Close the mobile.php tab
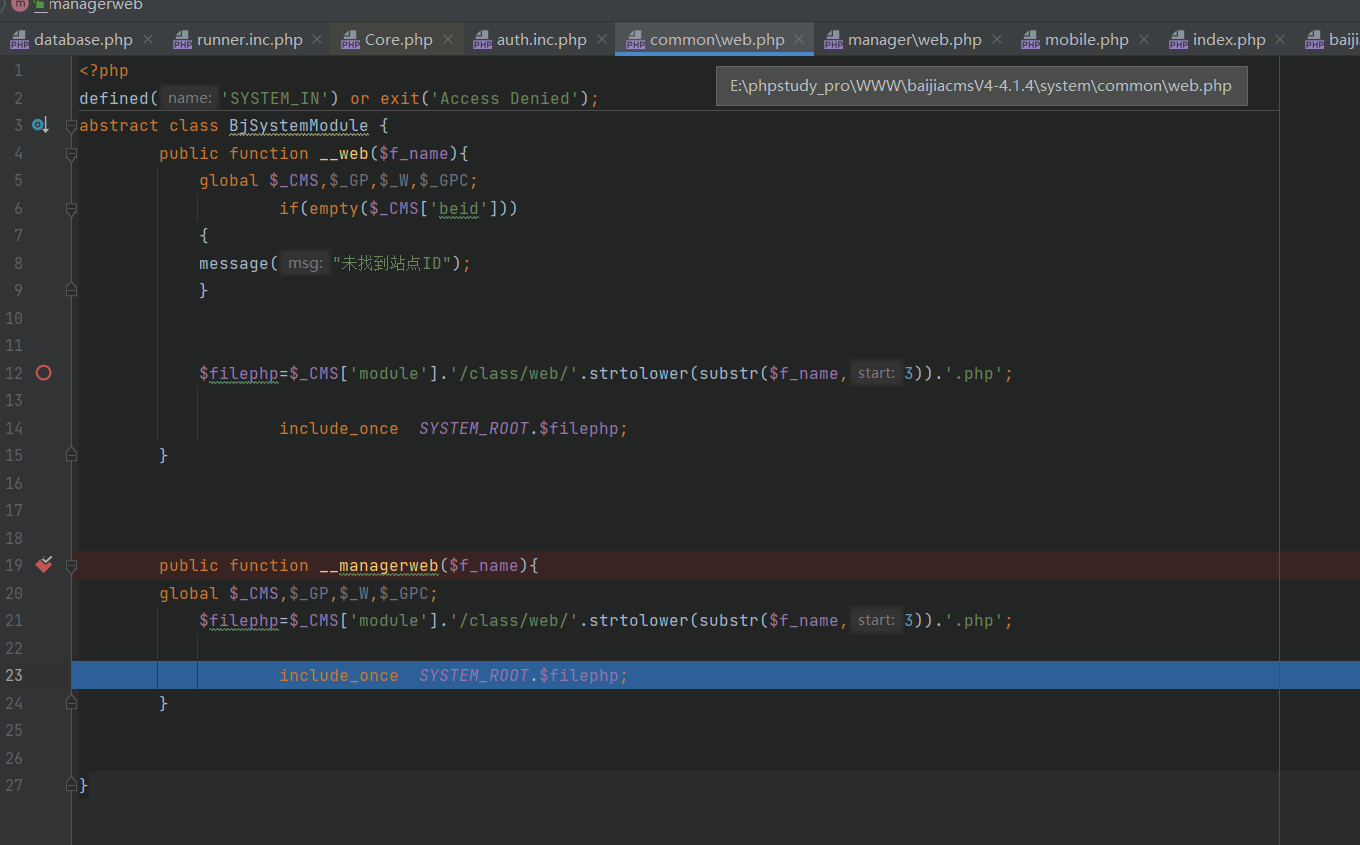 pos(1144,40)
